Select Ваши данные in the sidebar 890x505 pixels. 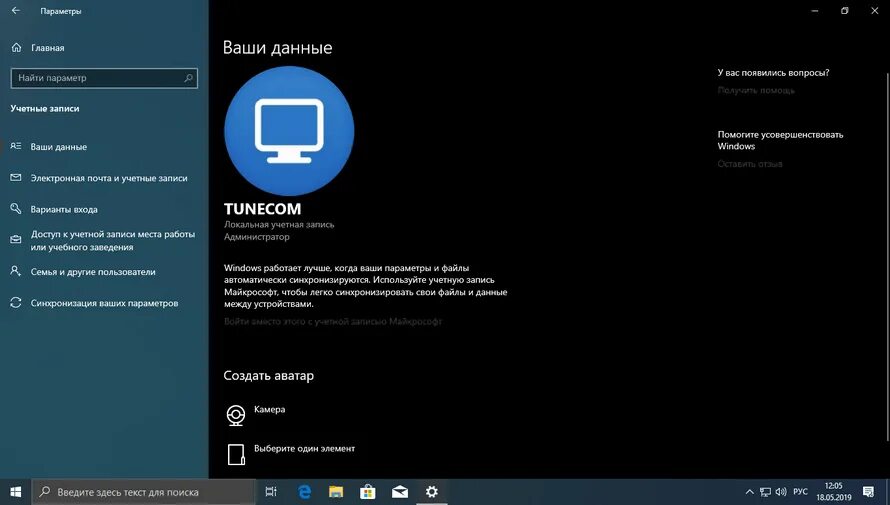click(x=58, y=147)
